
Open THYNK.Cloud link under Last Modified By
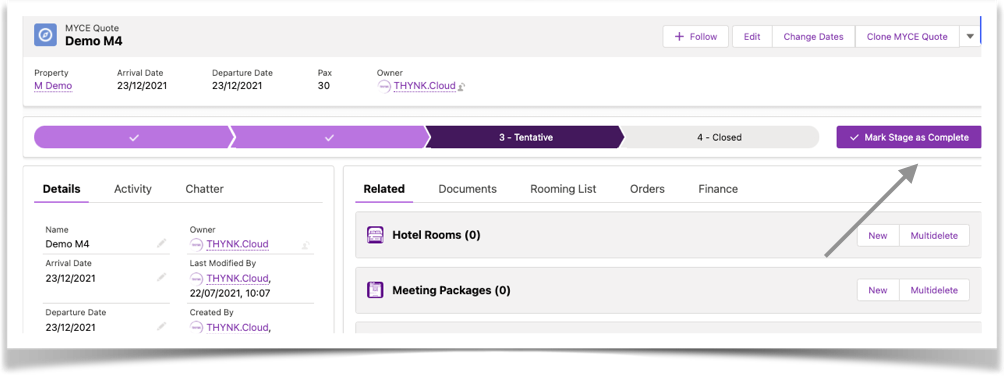238,279
